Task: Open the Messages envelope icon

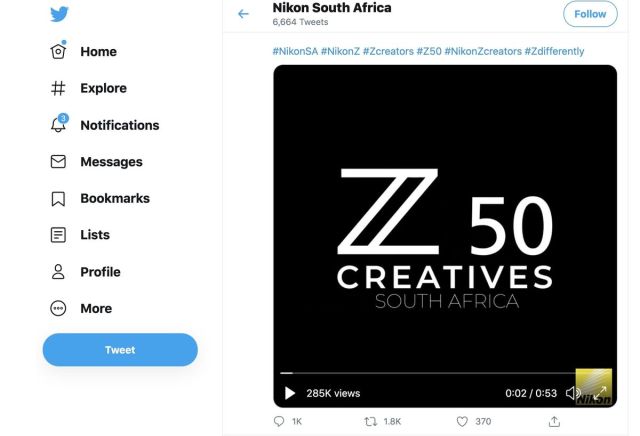Action: tap(58, 162)
